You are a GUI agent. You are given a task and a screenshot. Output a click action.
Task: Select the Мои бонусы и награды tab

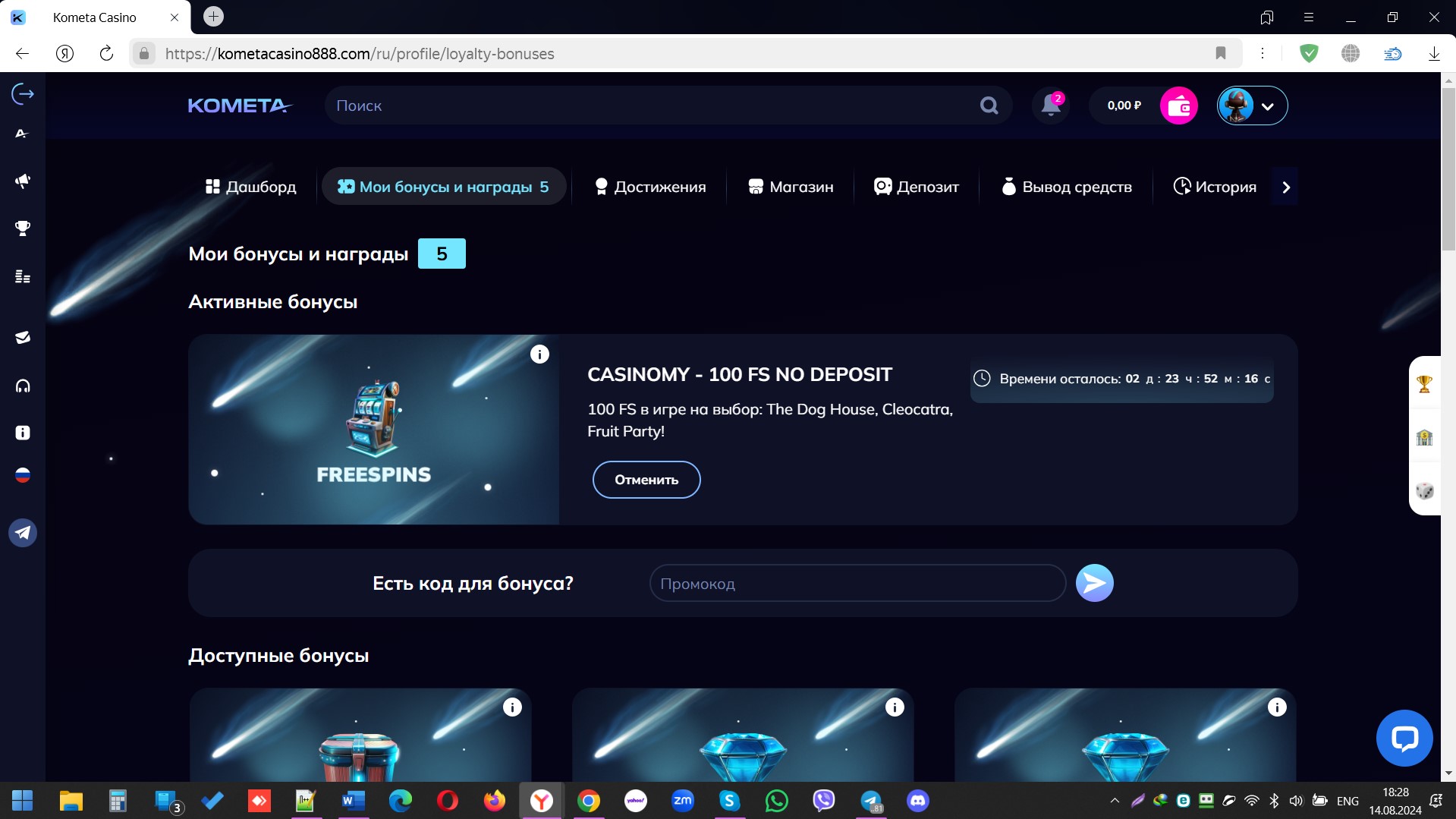[x=443, y=187]
